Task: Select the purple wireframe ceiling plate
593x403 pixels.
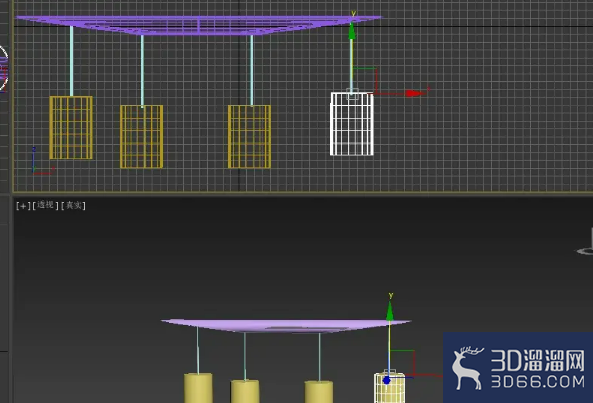Action: click(x=199, y=25)
